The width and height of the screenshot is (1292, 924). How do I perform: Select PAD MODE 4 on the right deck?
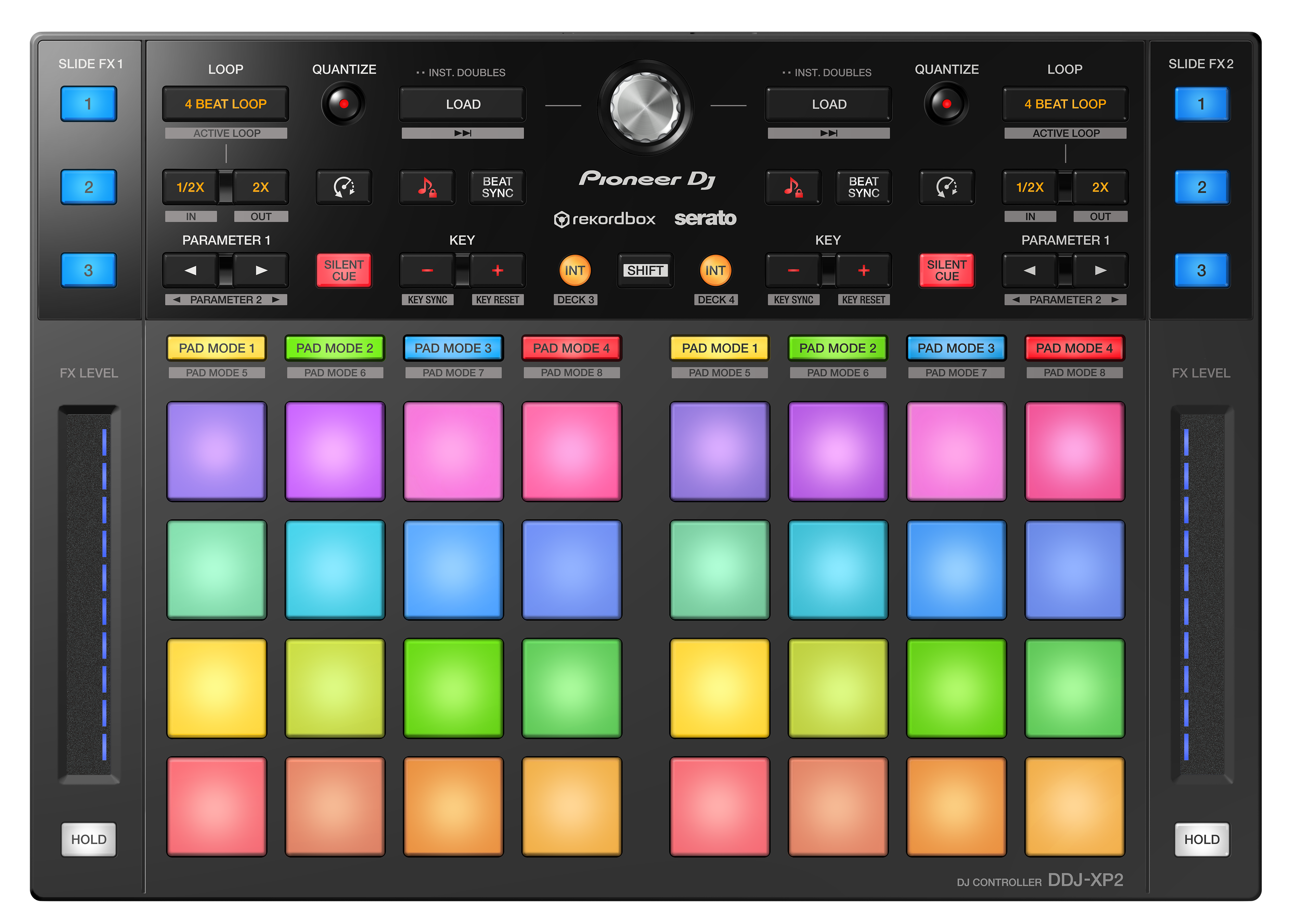pyautogui.click(x=1074, y=348)
